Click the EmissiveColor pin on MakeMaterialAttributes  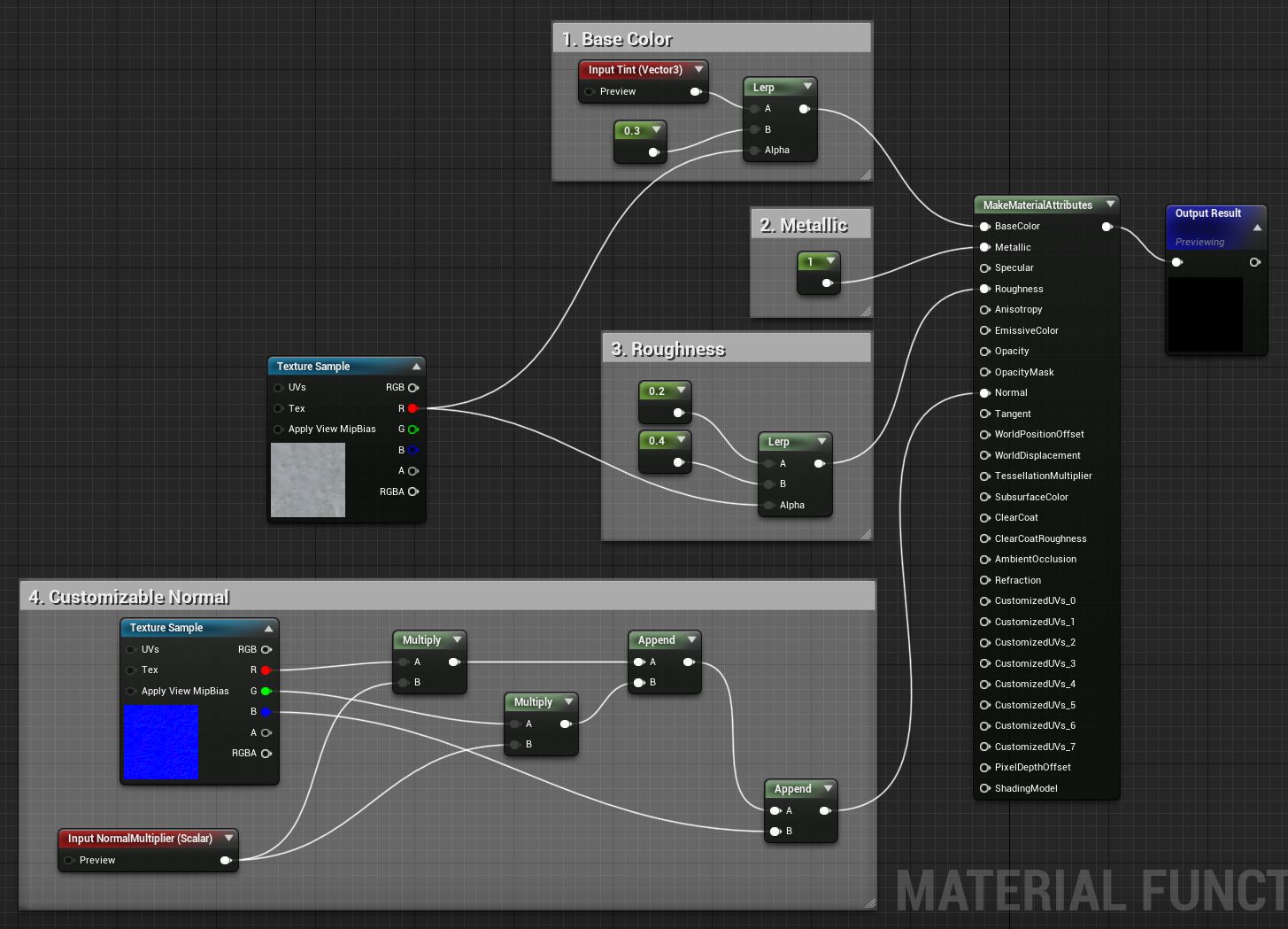pos(984,330)
